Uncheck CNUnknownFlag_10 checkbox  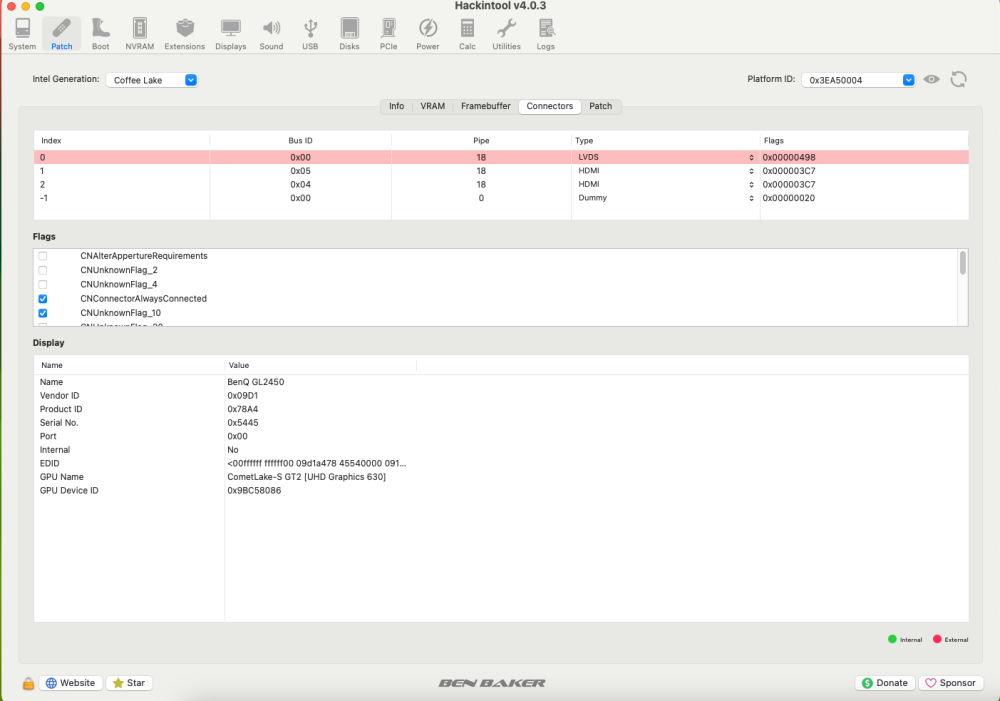pos(43,313)
